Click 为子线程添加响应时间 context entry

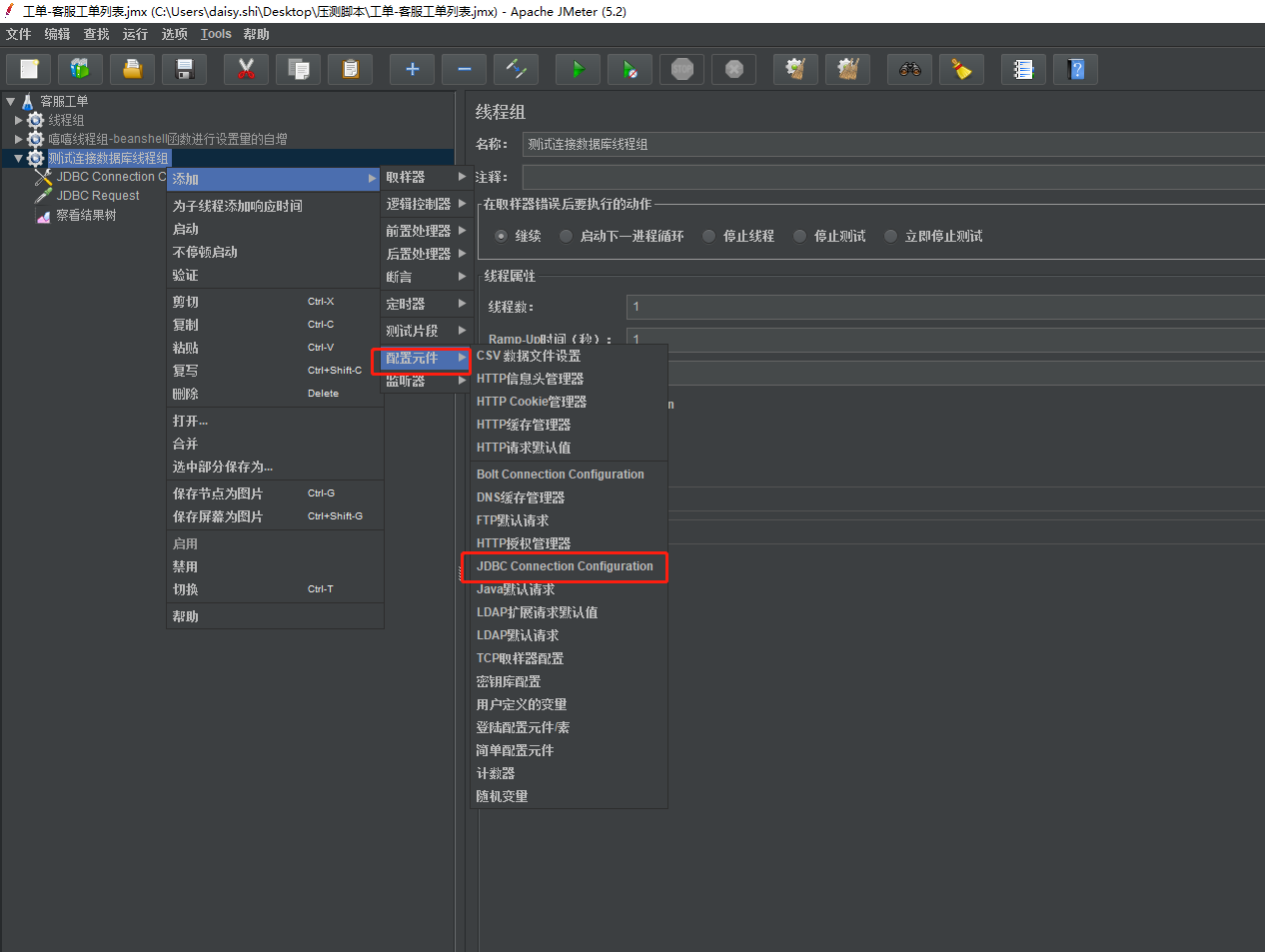[x=275, y=206]
